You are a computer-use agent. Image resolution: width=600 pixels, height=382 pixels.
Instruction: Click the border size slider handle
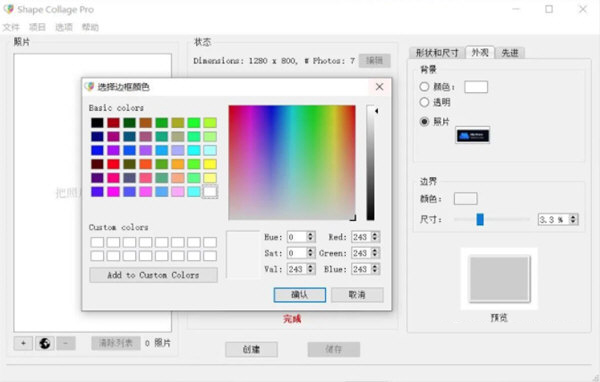point(480,219)
